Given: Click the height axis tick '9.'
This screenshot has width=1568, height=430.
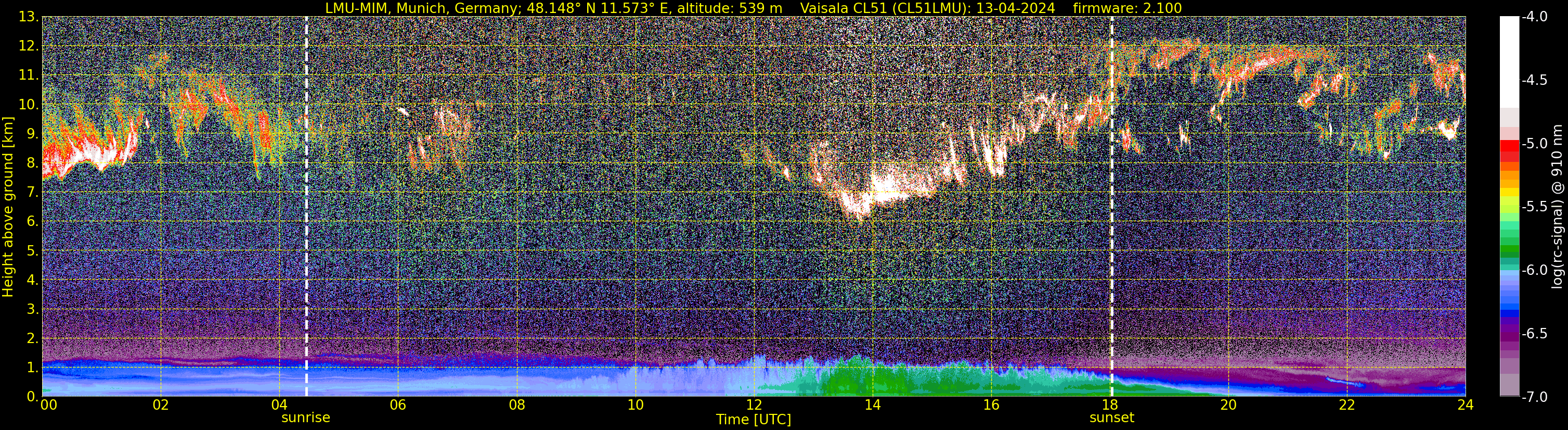Looking at the screenshot, I should coord(32,134).
